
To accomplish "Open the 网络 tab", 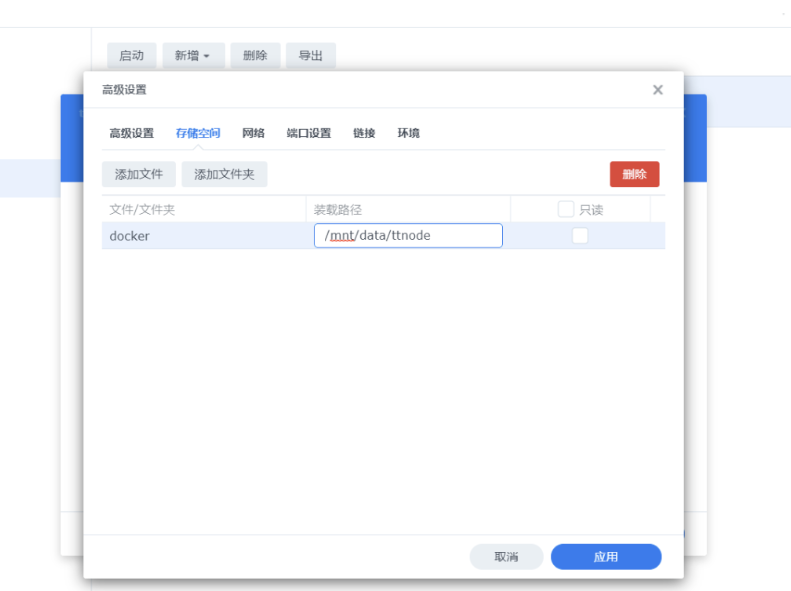I will coord(253,133).
